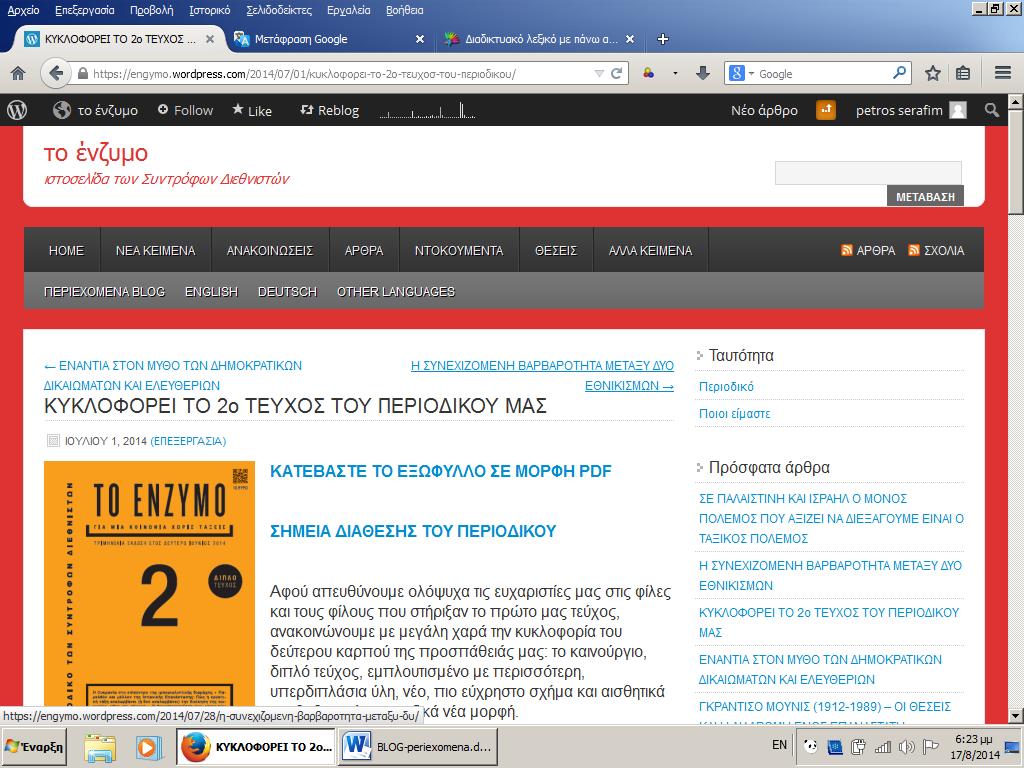Open next post 'Η ΣΥΝΕΧΙΖΟΜΕΝΗ ΒΑΡΒΑΡΟΤΗΤΑ' link above title
Viewport: 1024px width, 768px height.
[542, 376]
